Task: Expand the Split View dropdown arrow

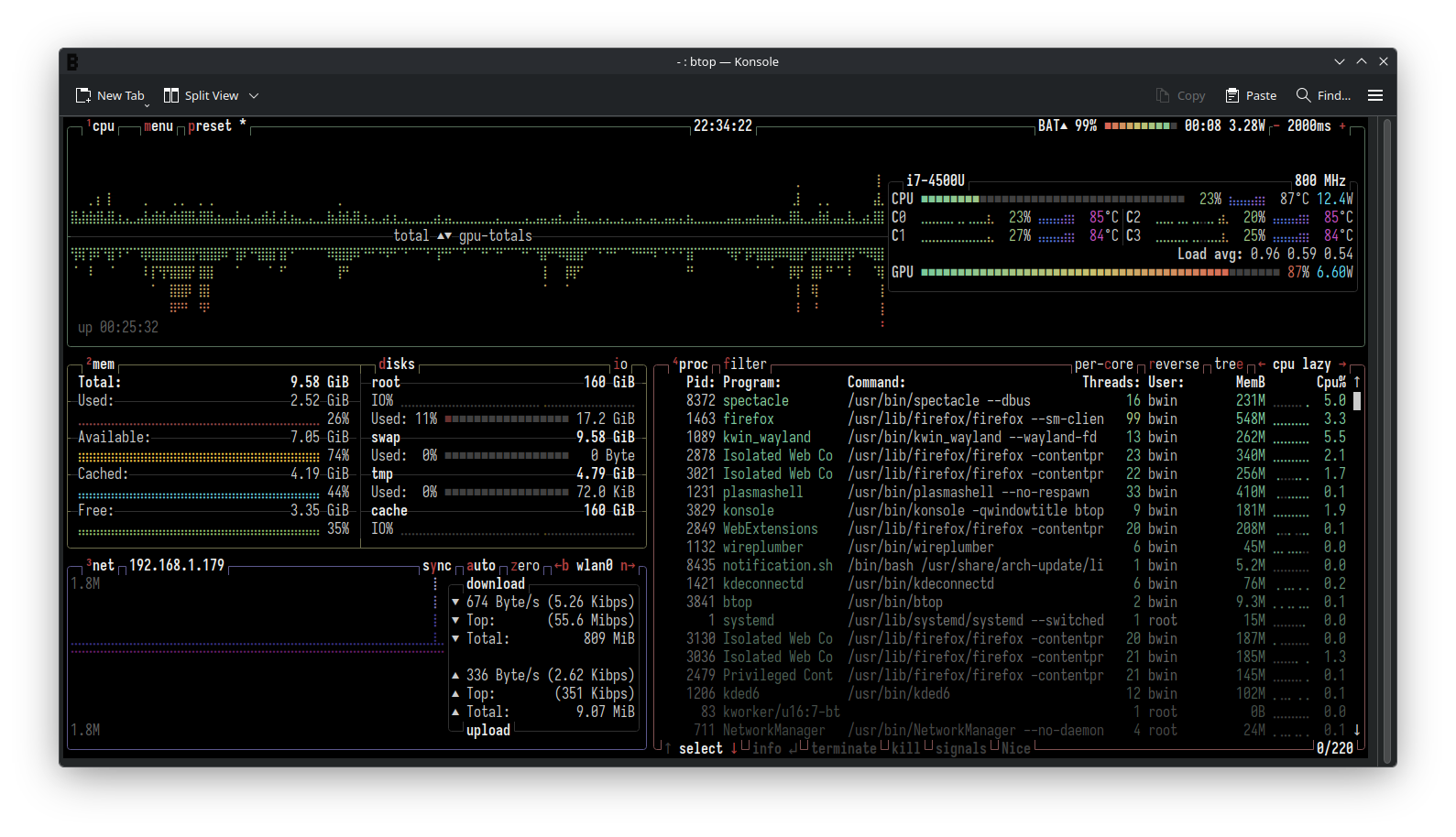Action: (254, 96)
